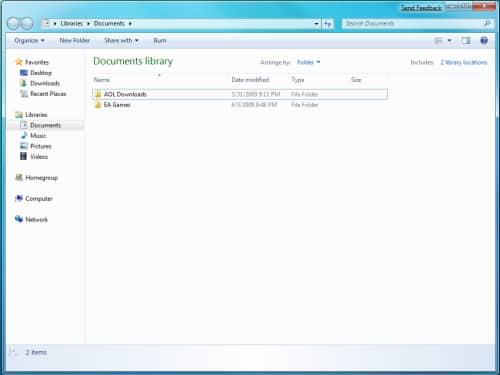Click the New Folder button

[75, 41]
